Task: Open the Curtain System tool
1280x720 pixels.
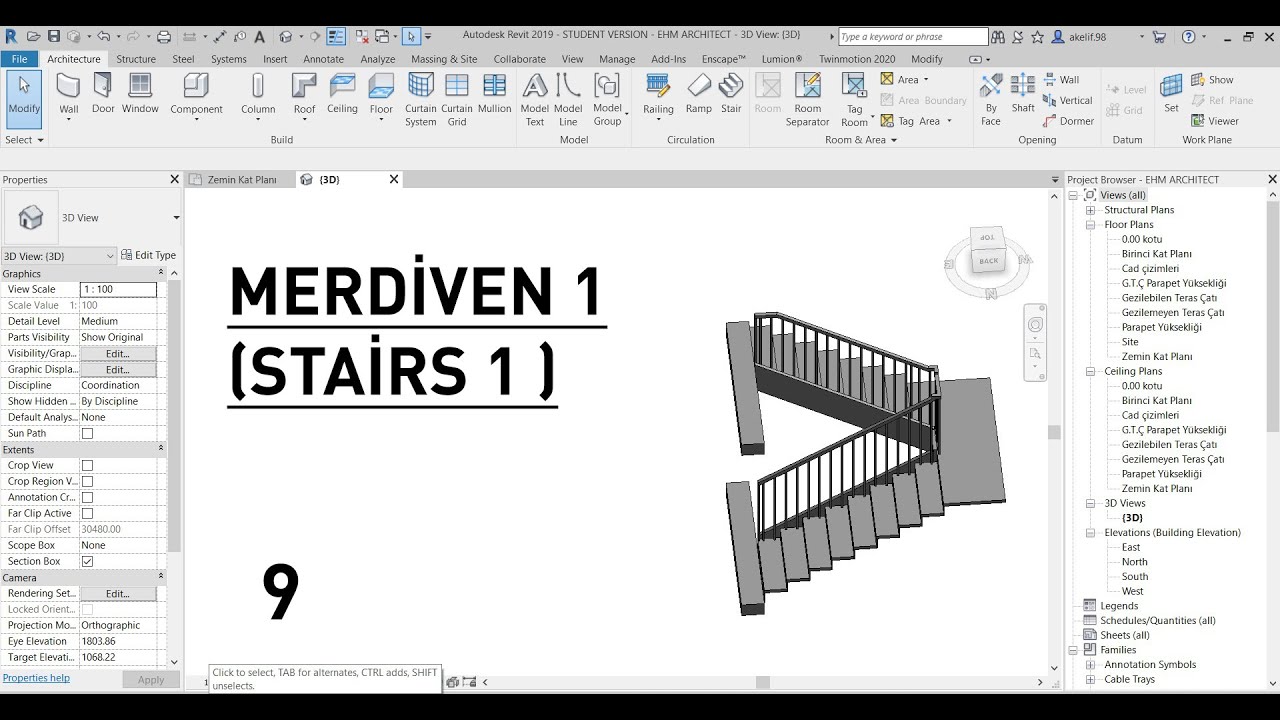Action: point(421,100)
